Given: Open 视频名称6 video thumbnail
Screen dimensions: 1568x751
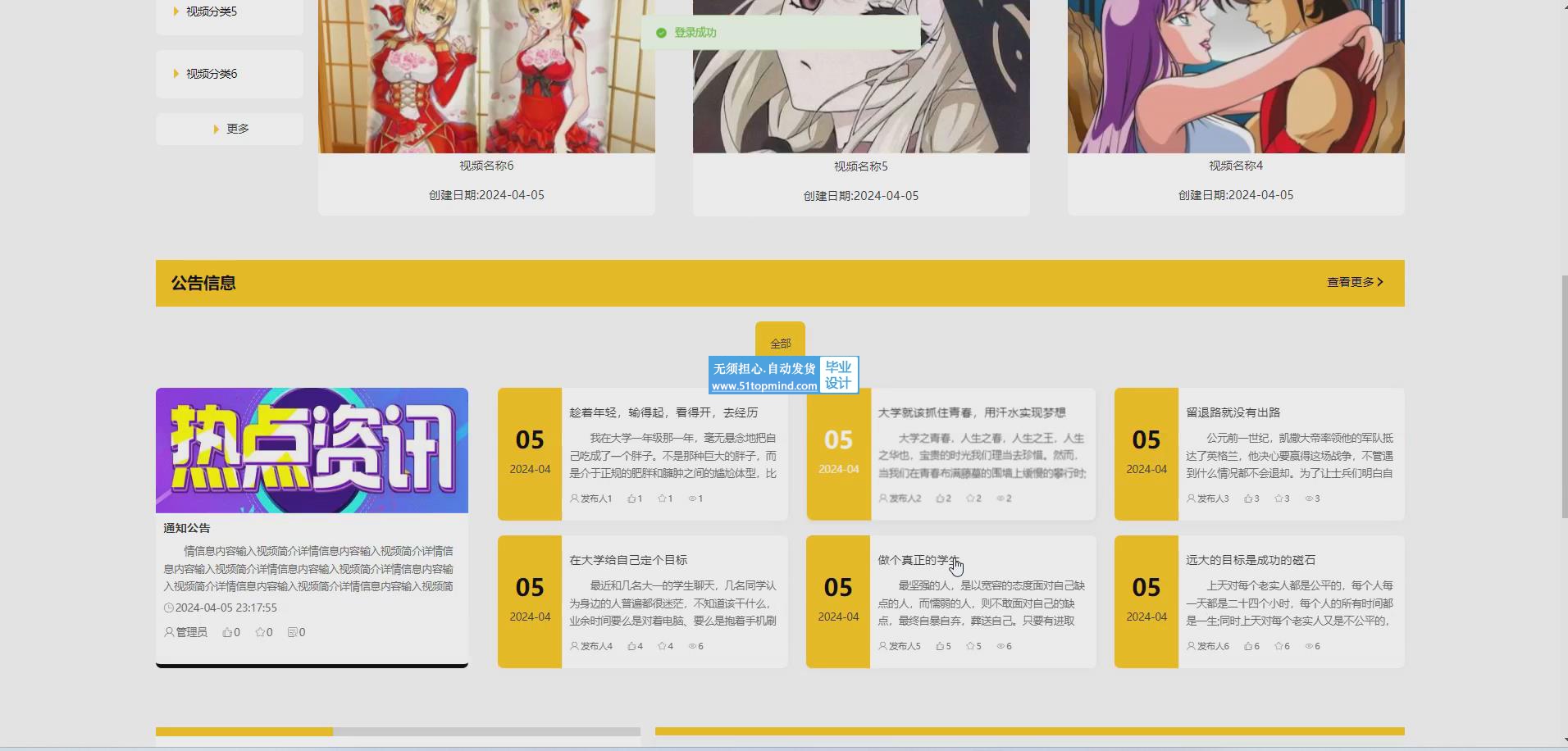Looking at the screenshot, I should click(486, 76).
